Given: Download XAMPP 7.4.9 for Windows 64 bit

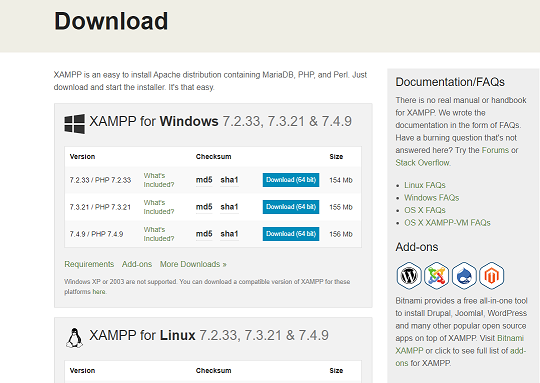Looking at the screenshot, I should click(291, 234).
